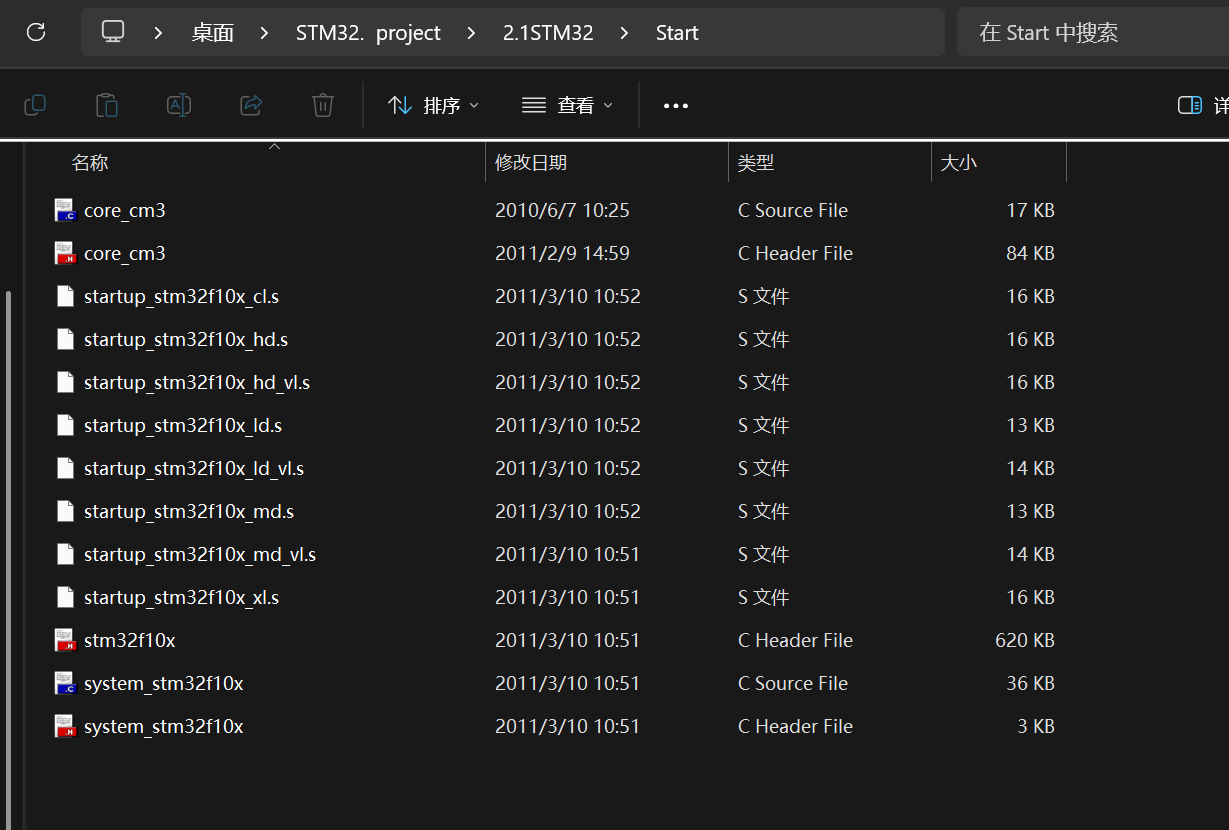Click the Start breadcrumb segment
The image size is (1229, 830).
[x=677, y=33]
